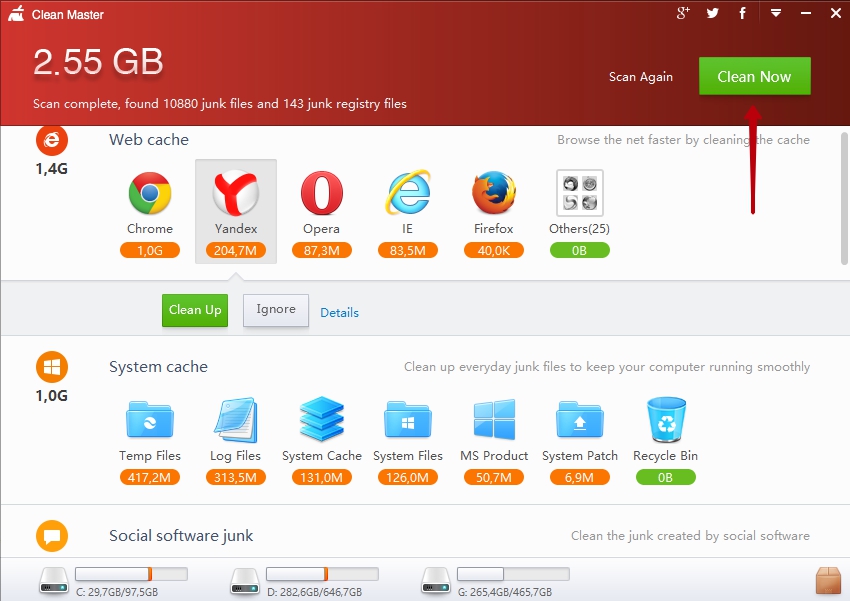Open the Details link
The image size is (850, 601).
[x=339, y=313]
